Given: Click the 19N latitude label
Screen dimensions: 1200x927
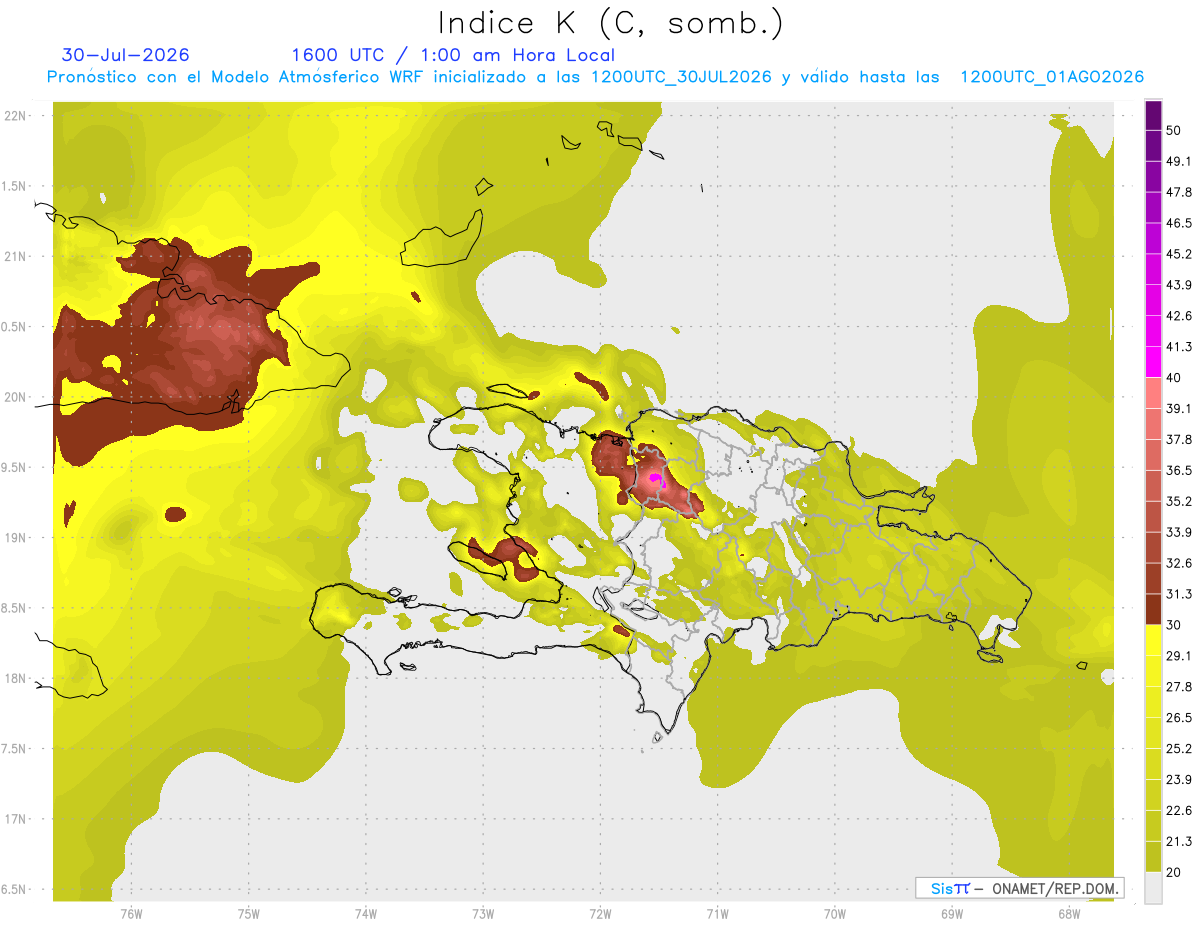Looking at the screenshot, I should [x=16, y=538].
